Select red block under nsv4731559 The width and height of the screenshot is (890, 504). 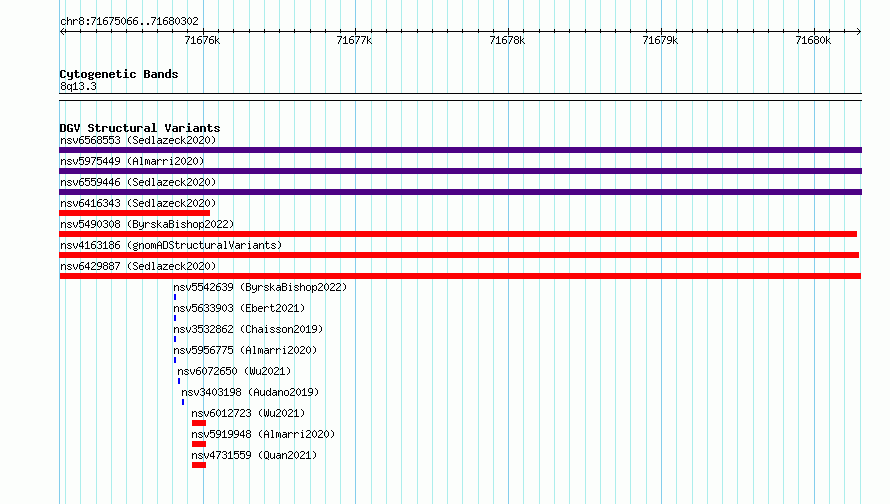(x=199, y=465)
